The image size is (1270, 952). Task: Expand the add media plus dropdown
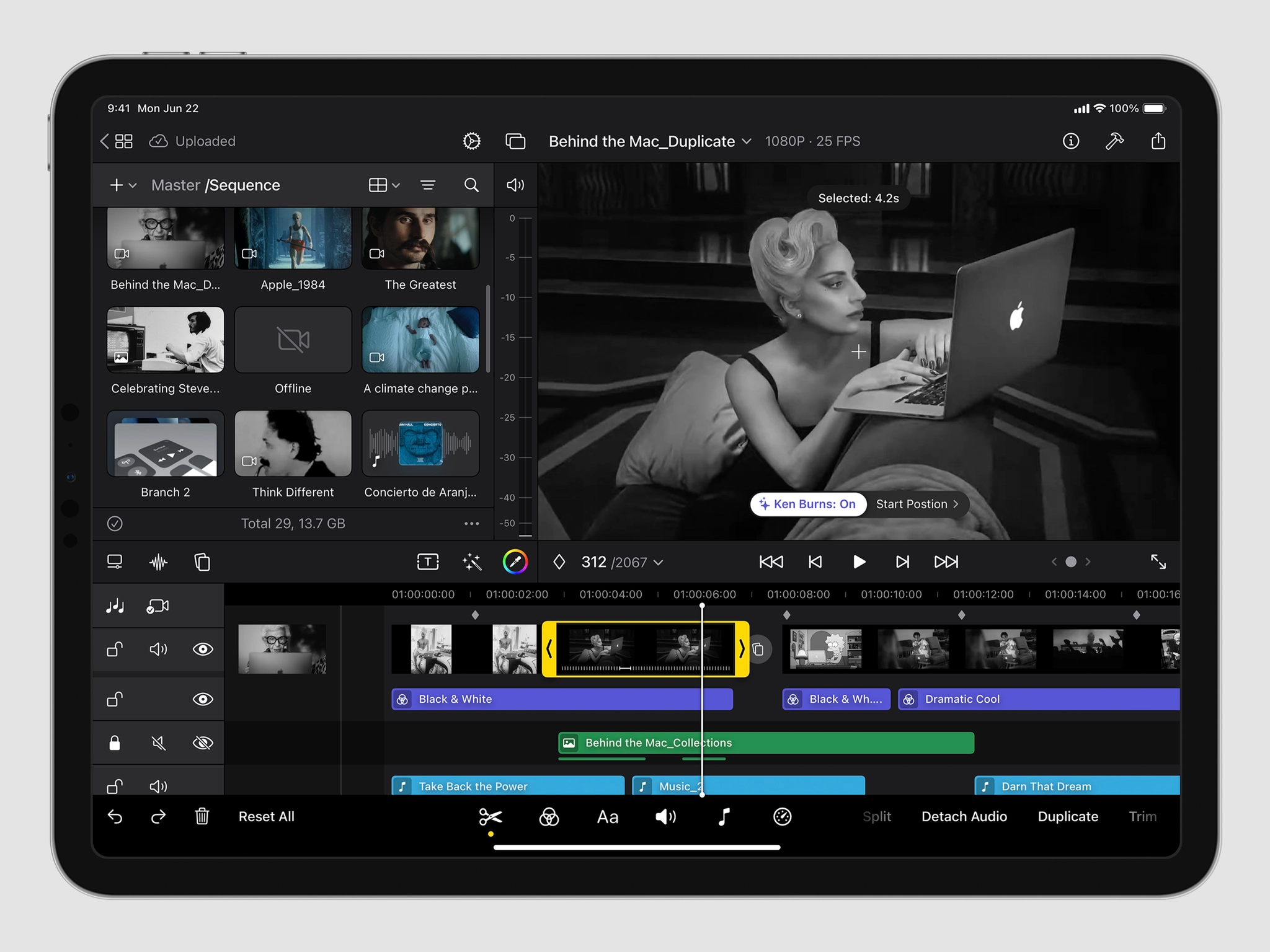pyautogui.click(x=122, y=185)
